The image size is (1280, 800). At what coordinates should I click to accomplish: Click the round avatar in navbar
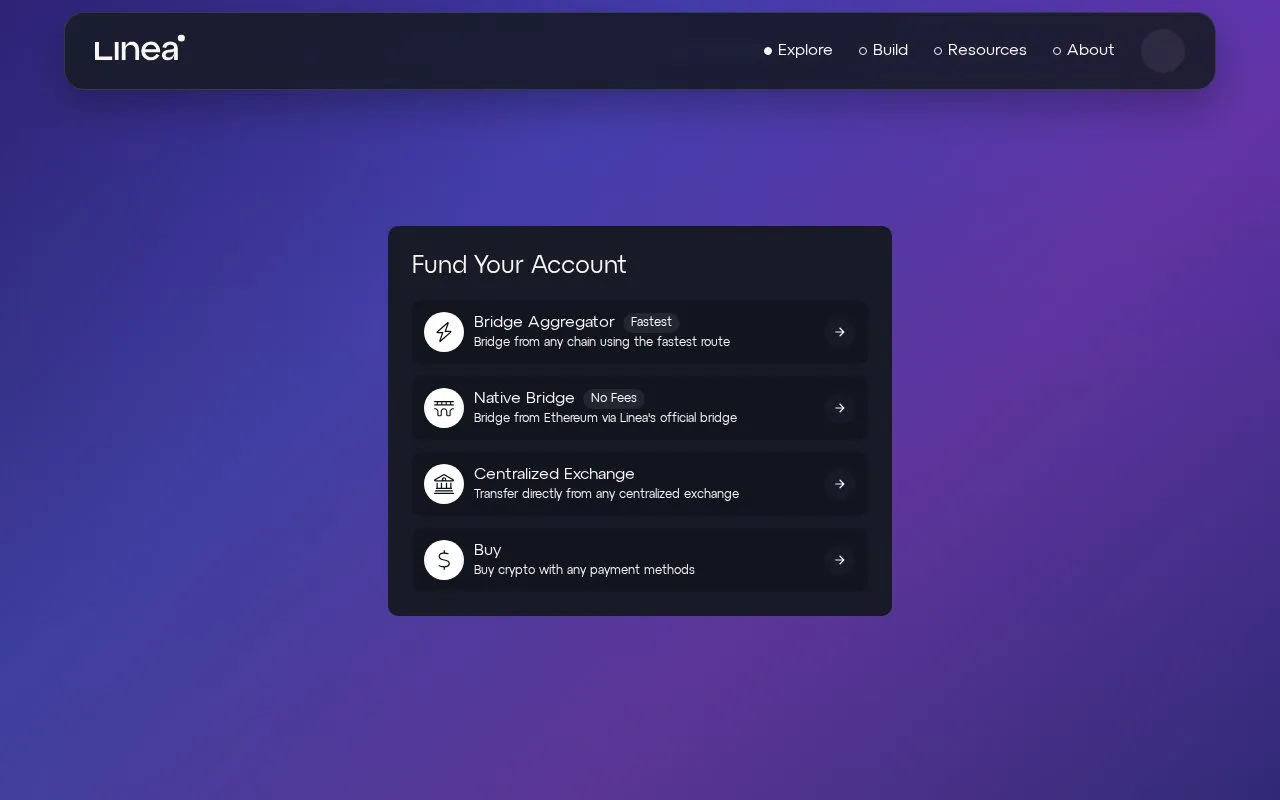point(1163,51)
